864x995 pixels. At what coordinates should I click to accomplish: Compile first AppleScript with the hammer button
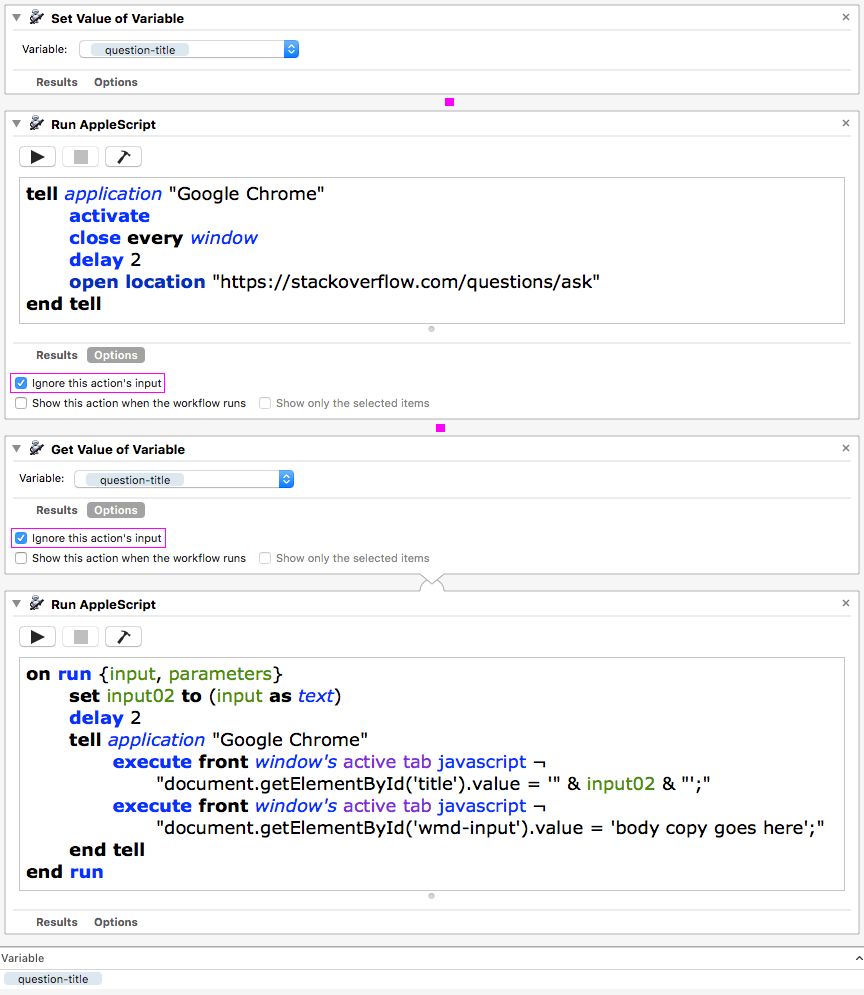pyautogui.click(x=123, y=157)
